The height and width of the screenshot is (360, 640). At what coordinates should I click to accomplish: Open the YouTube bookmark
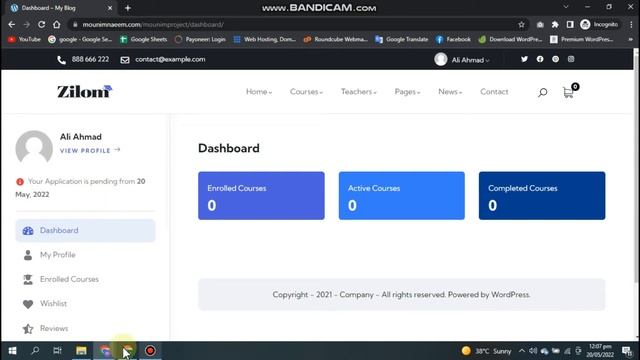tap(24, 40)
